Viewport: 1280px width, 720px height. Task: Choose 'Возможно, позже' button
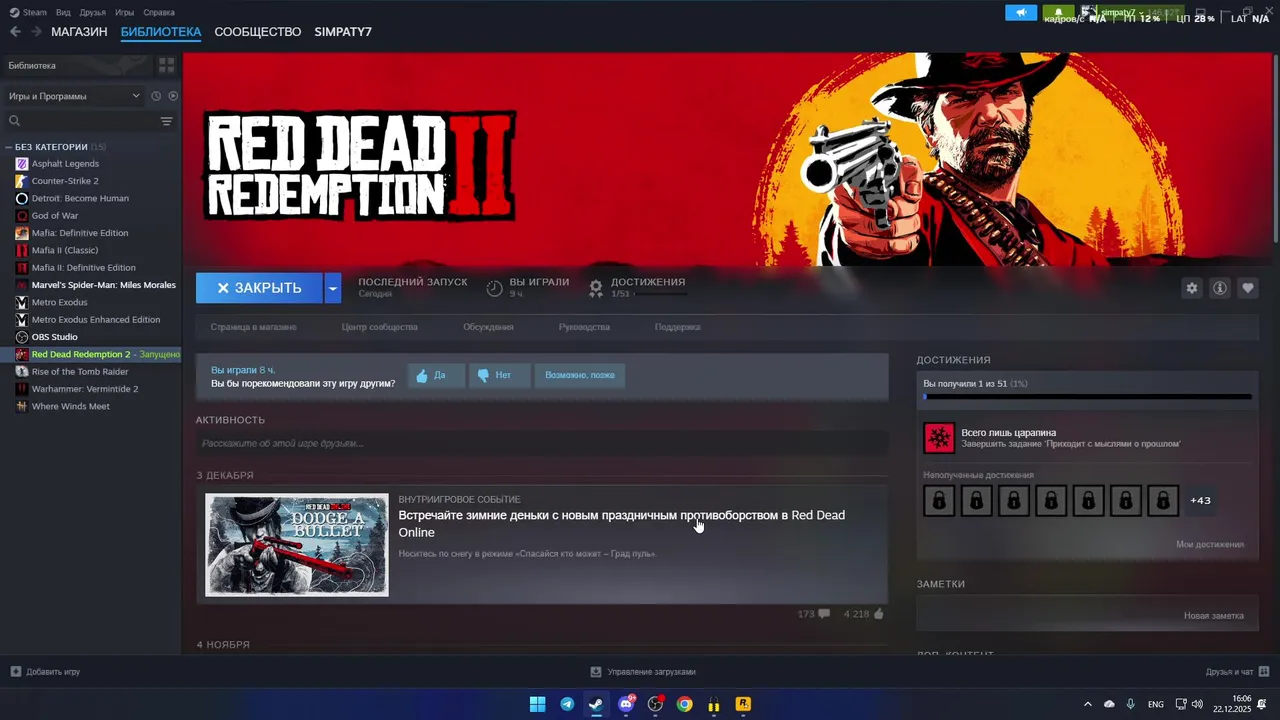pyautogui.click(x=580, y=375)
